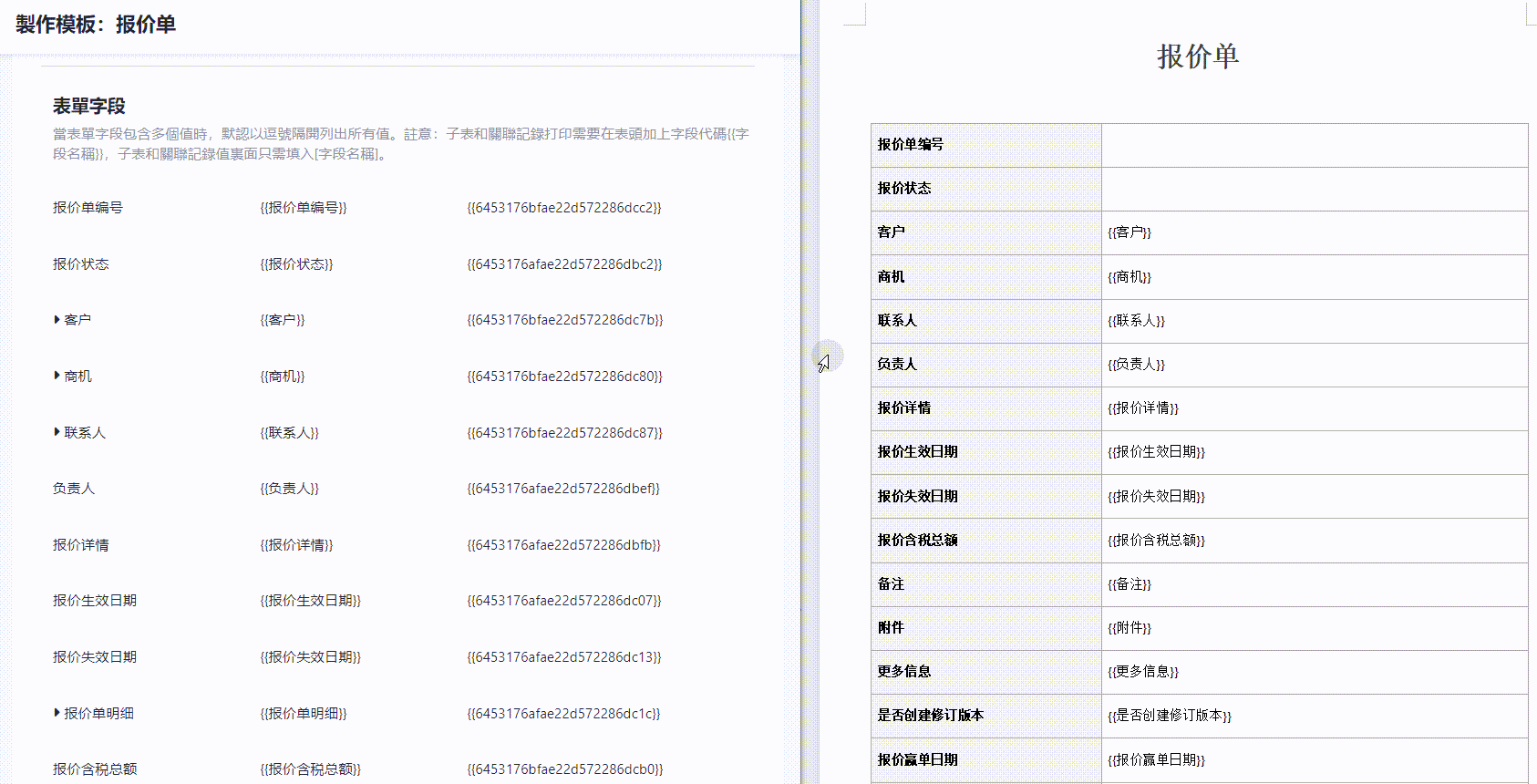
Task: Click the ID code {{6453176bfae22d572286dcb0}}
Action: pos(565,769)
